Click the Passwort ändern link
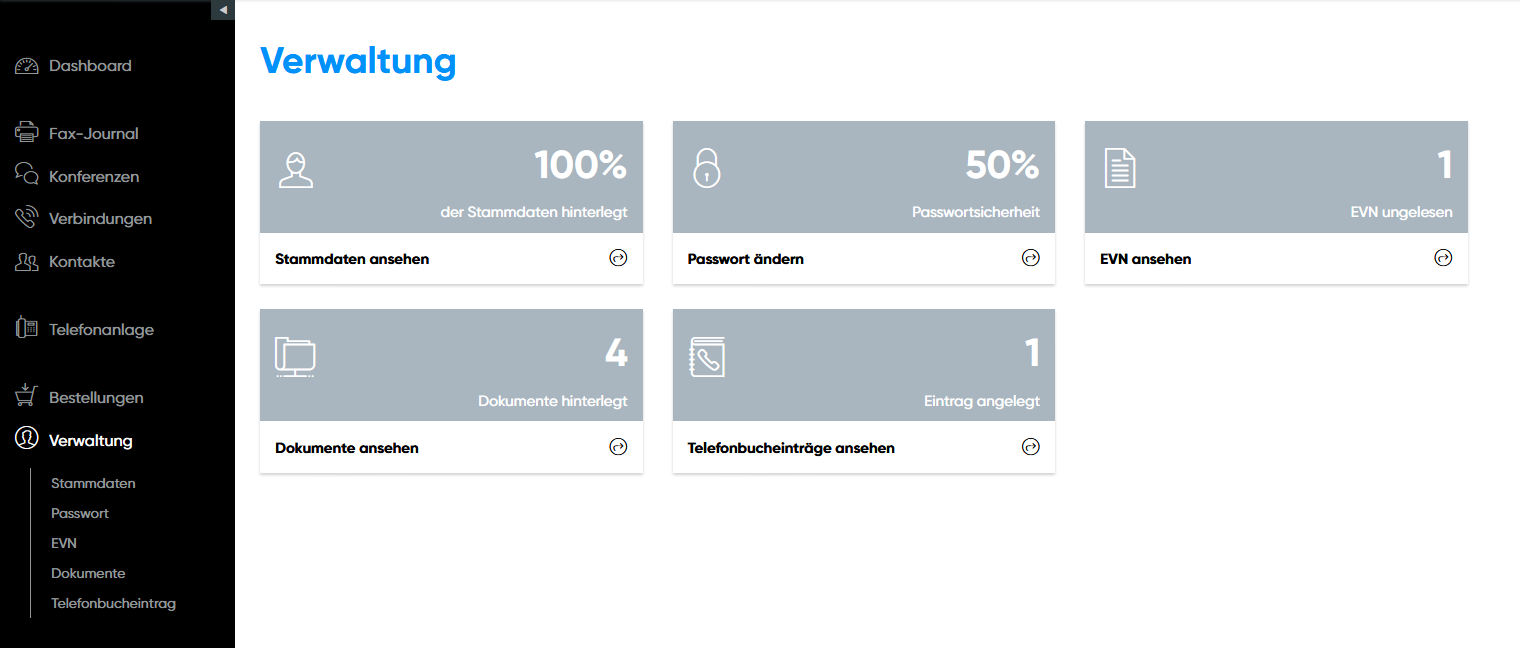This screenshot has width=1520, height=648. 746,259
